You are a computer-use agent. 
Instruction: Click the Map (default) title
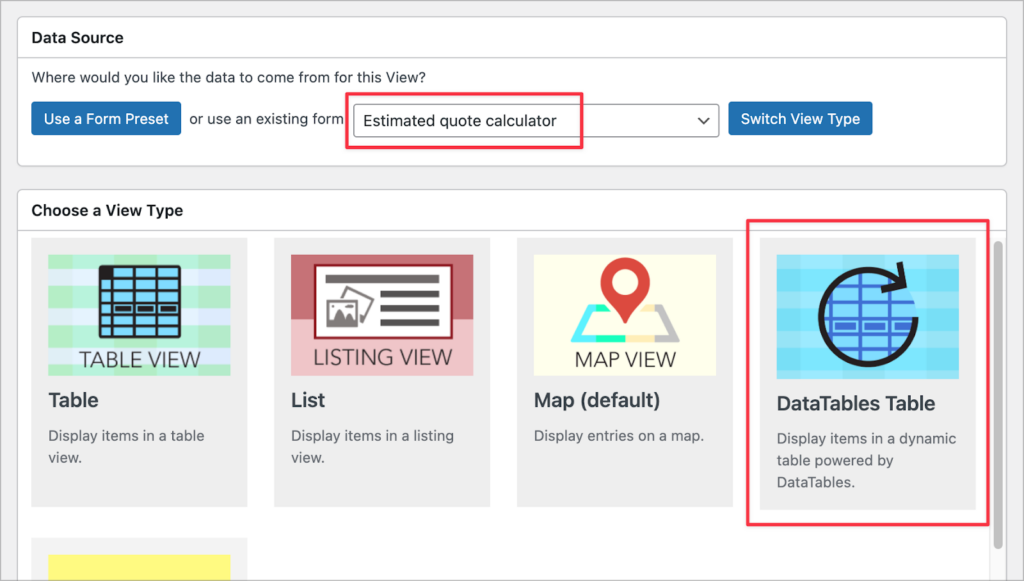[597, 400]
